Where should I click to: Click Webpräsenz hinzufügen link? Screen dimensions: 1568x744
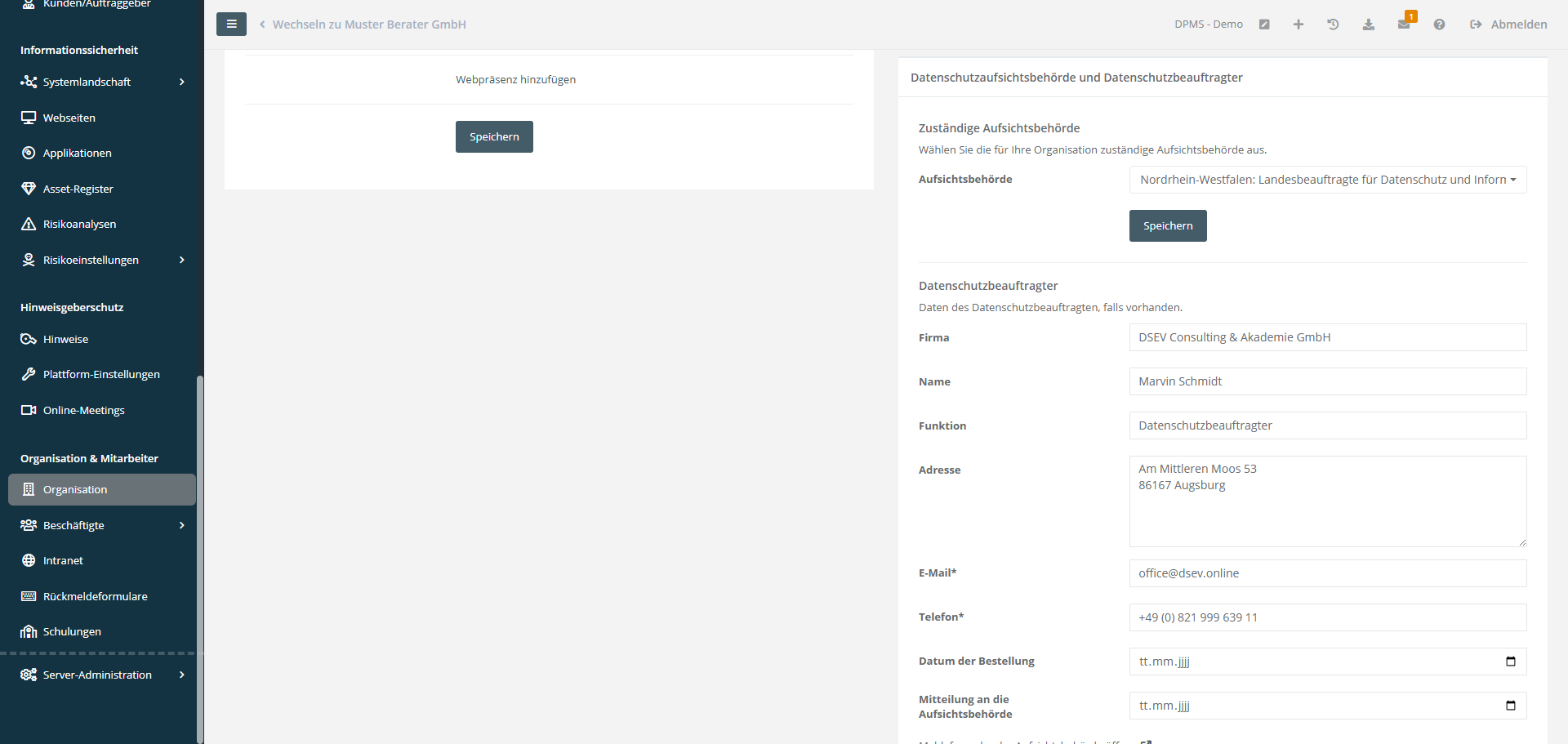[515, 79]
